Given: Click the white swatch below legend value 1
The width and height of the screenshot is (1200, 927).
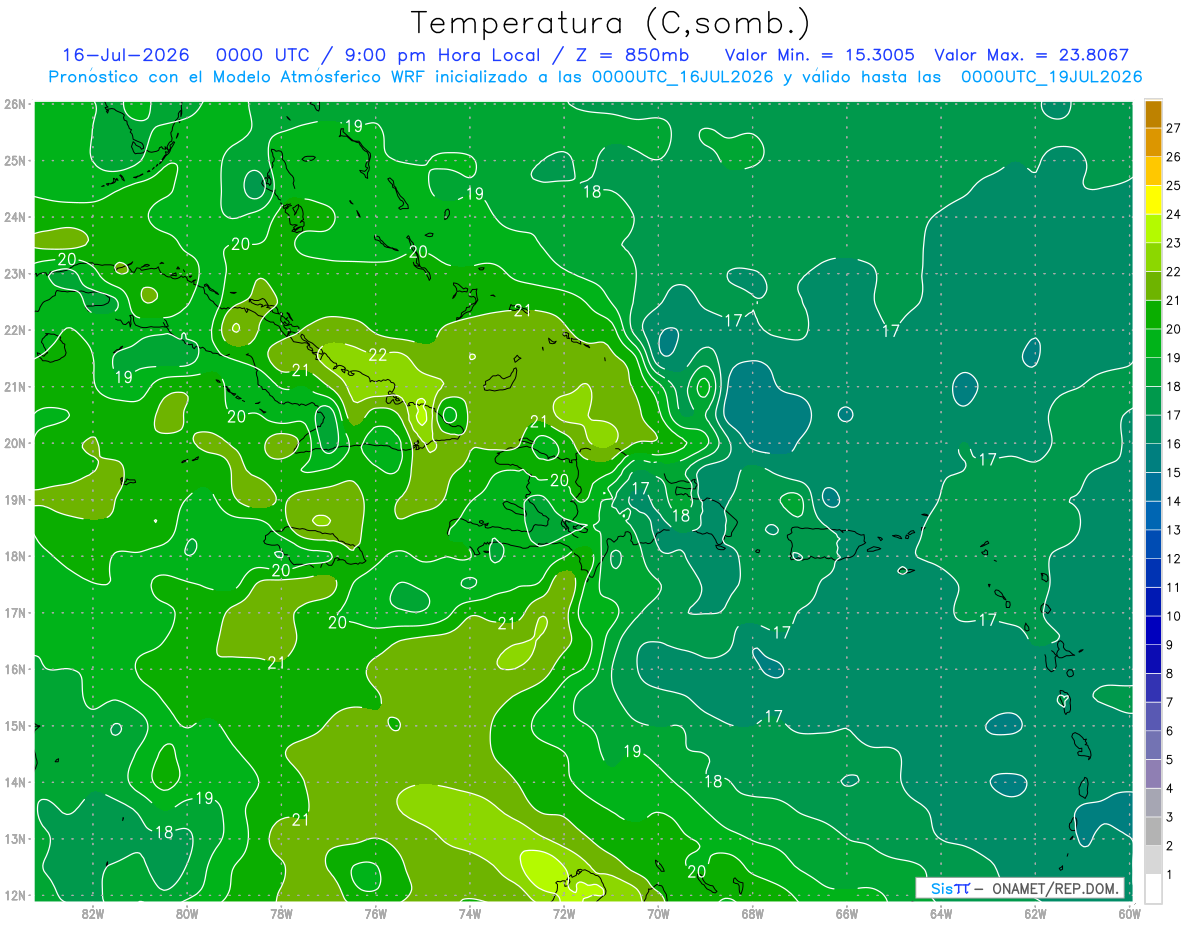Looking at the screenshot, I should tap(1153, 888).
